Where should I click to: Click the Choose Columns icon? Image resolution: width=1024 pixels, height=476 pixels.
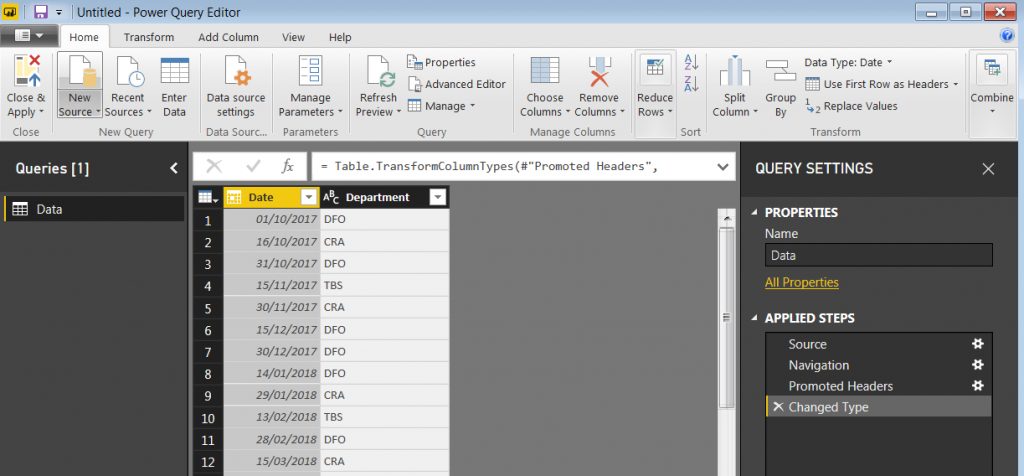click(x=545, y=73)
